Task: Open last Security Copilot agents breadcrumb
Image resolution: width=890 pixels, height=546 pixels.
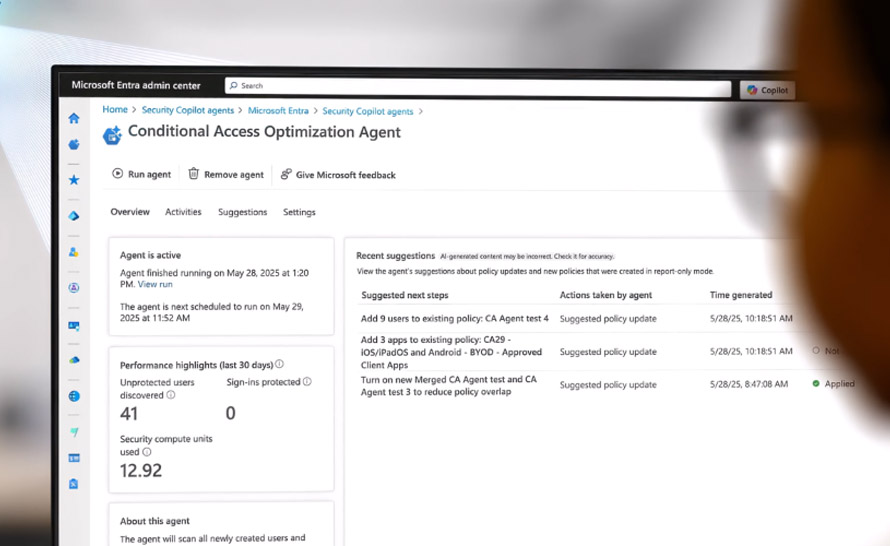Action: point(368,111)
